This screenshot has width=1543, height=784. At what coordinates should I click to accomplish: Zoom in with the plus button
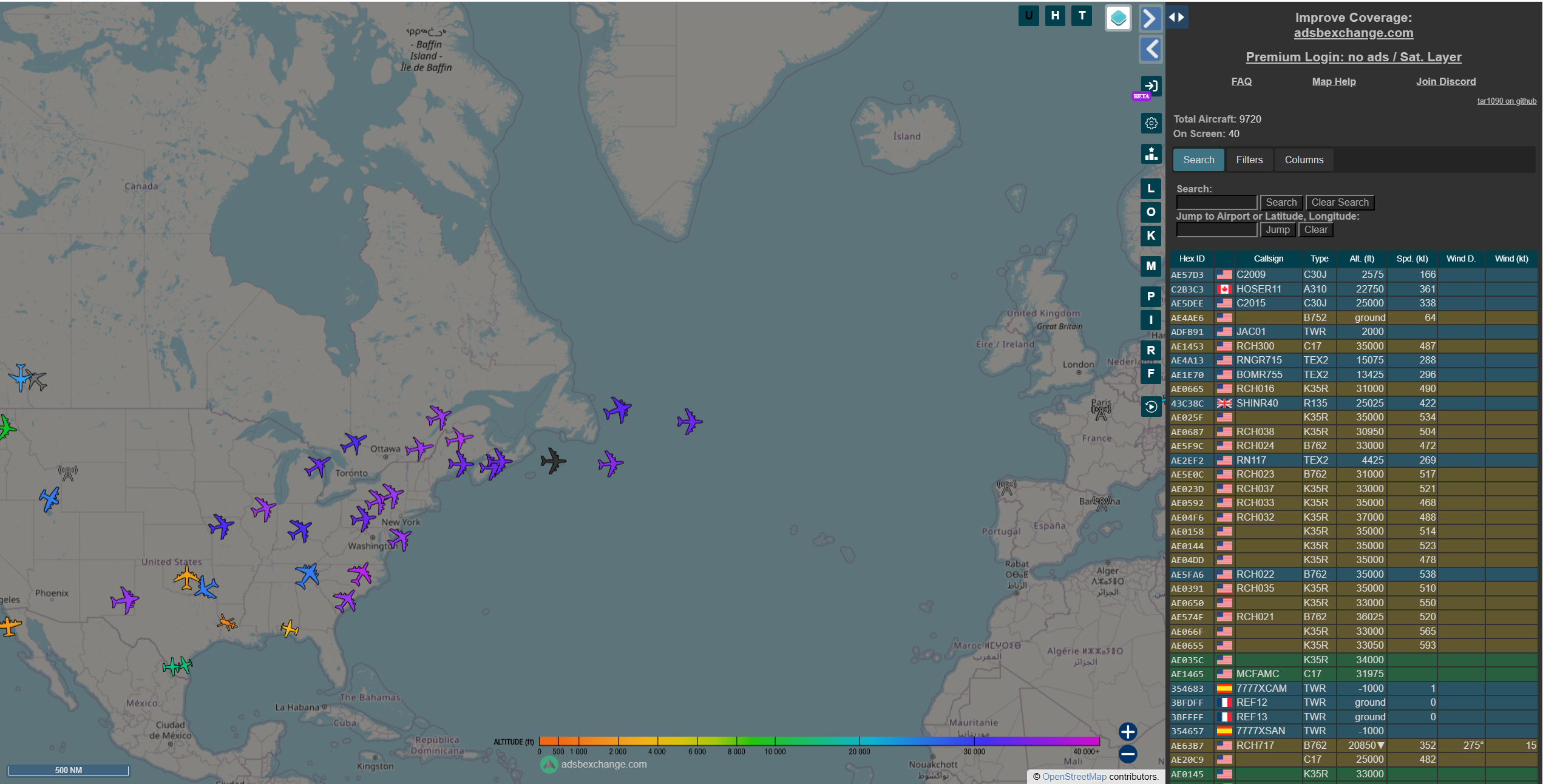(x=1128, y=732)
